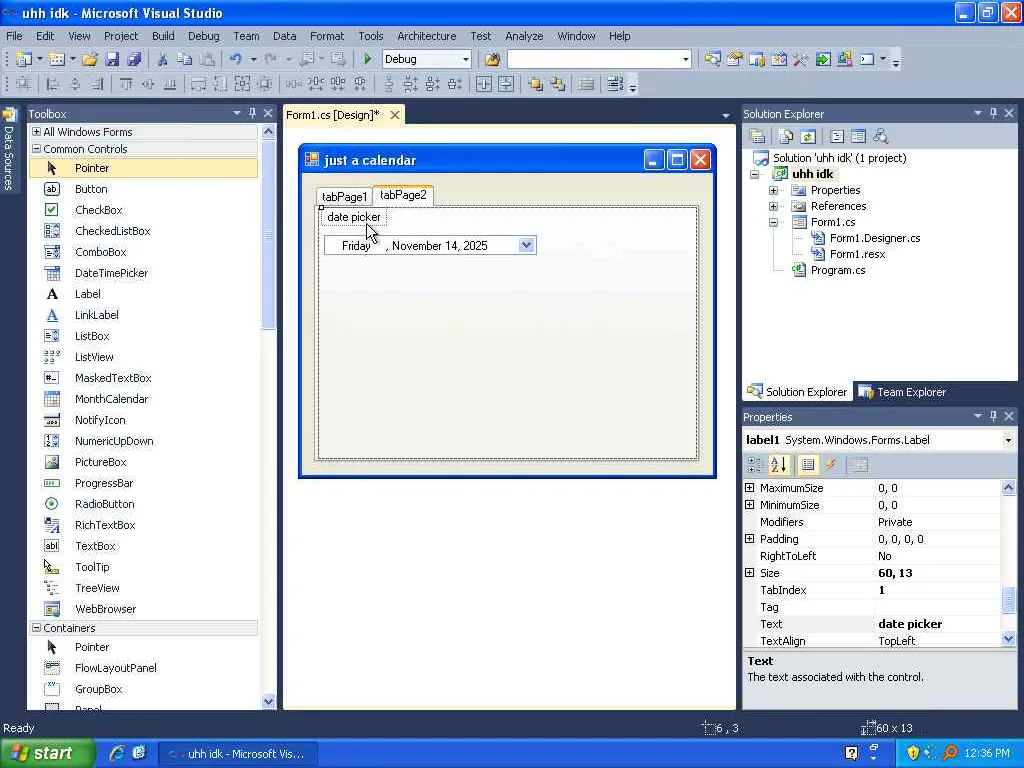Expand the All Windows Forms toolbox group
This screenshot has width=1024, height=768.
pyautogui.click(x=37, y=132)
